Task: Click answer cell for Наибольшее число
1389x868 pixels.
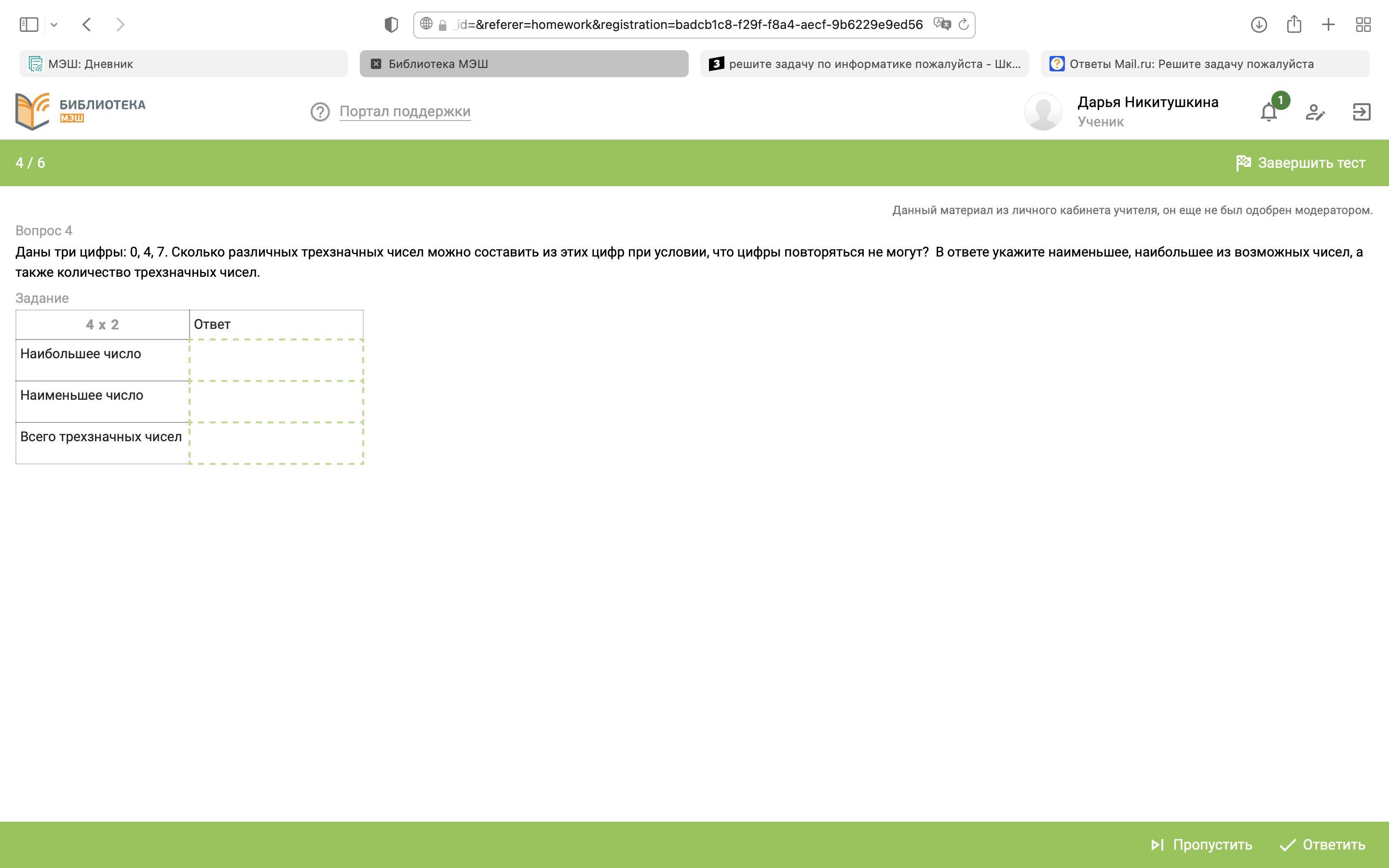Action: pos(276,360)
